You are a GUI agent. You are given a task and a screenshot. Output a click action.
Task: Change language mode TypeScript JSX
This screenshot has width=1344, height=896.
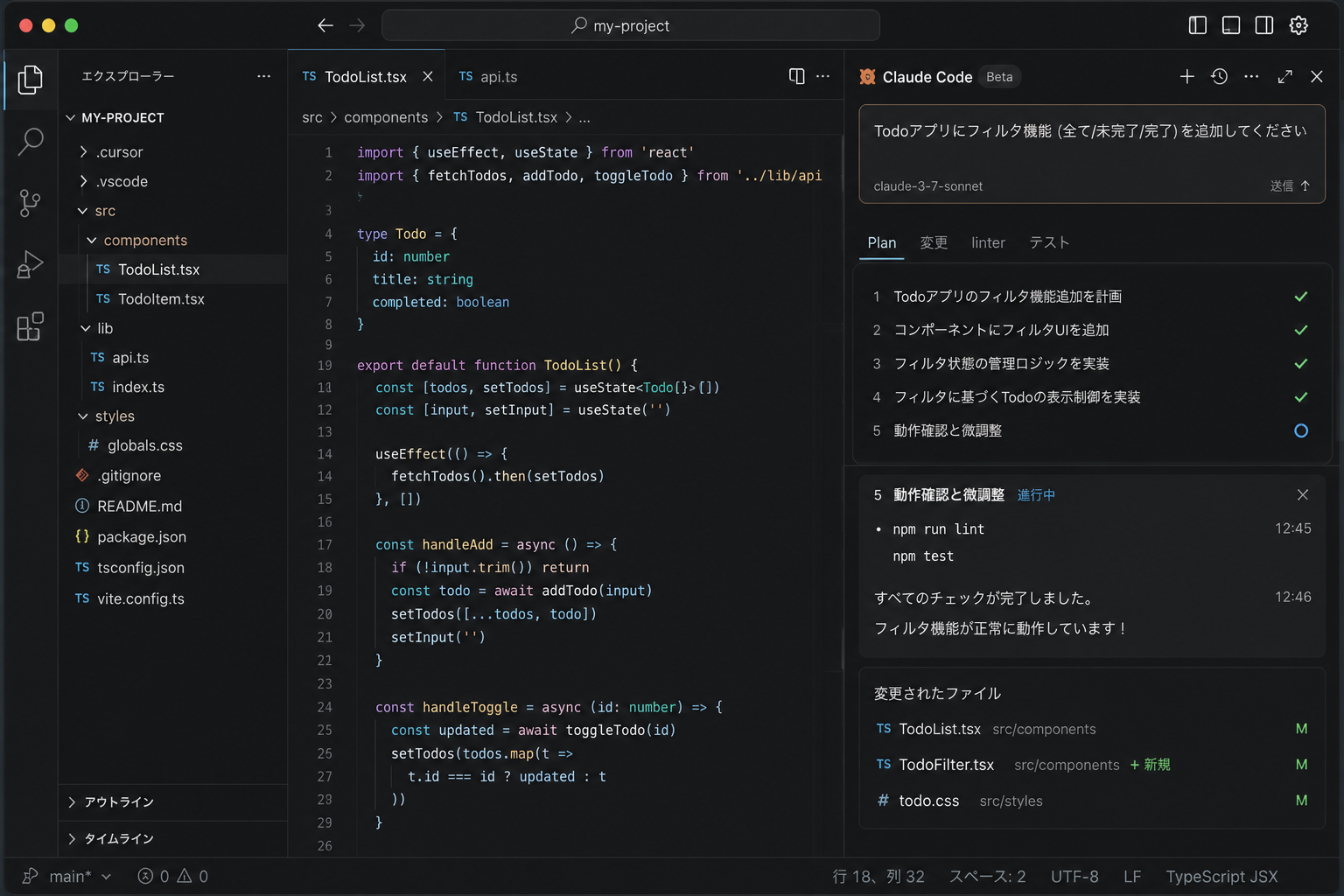(x=1221, y=876)
